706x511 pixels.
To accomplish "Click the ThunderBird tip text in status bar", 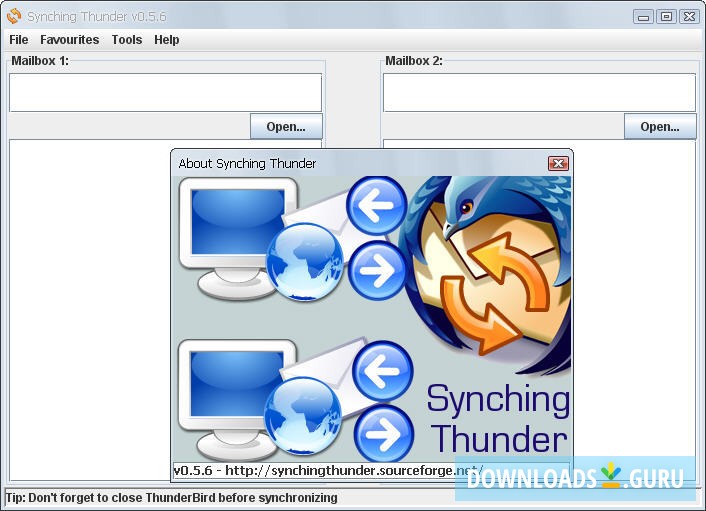I will pos(172,497).
